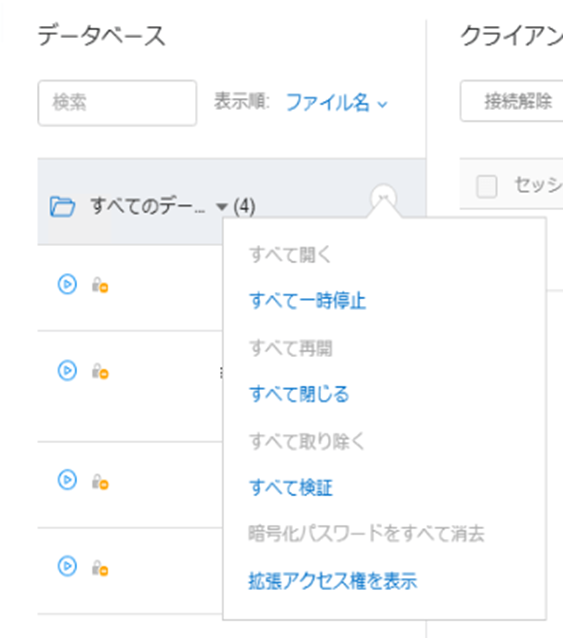Click the play status icon in fourth database row

click(67, 566)
